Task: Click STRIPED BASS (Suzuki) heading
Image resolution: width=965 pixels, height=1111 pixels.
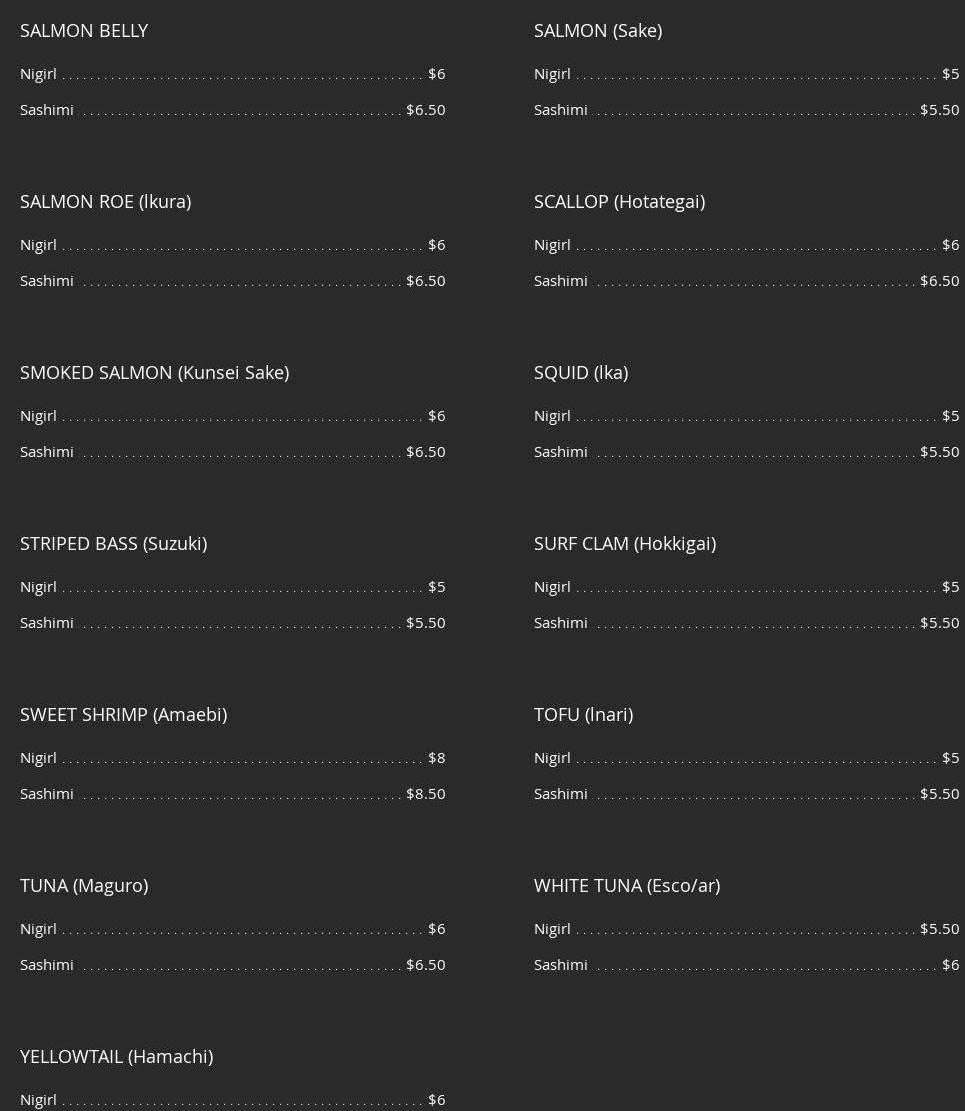Action: 113,544
